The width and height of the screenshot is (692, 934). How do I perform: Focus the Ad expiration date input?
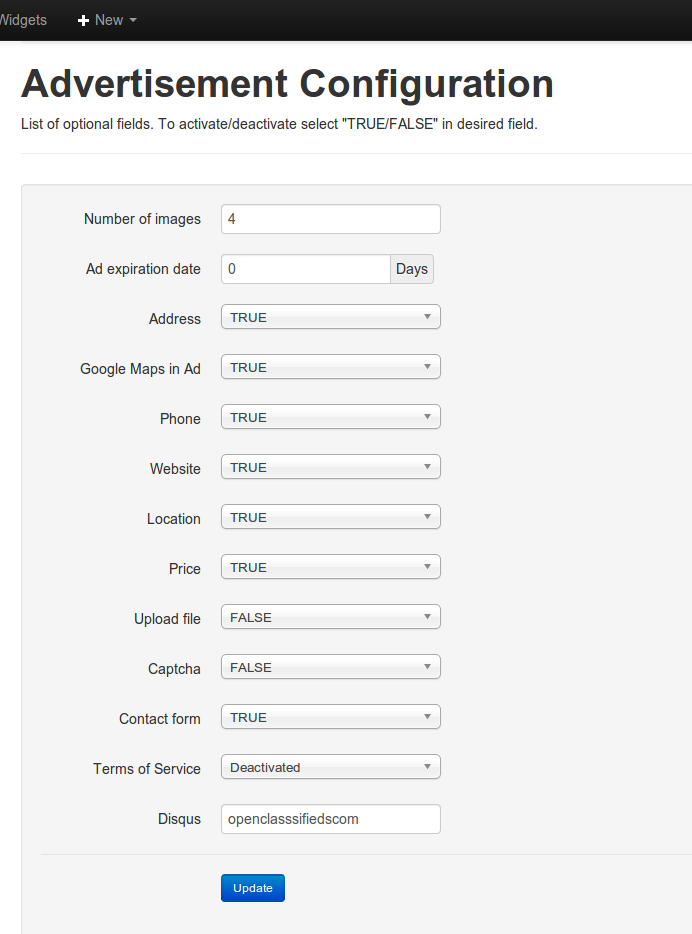click(305, 269)
